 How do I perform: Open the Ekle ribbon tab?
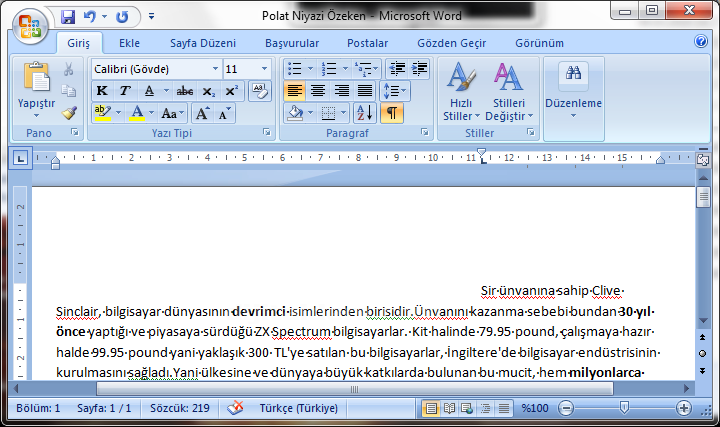[x=129, y=43]
